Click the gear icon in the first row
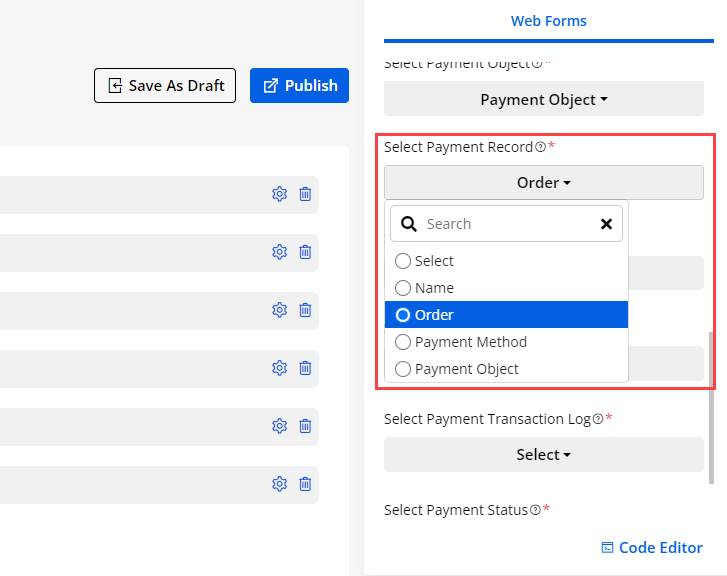Image resolution: width=727 pixels, height=576 pixels. [279, 194]
